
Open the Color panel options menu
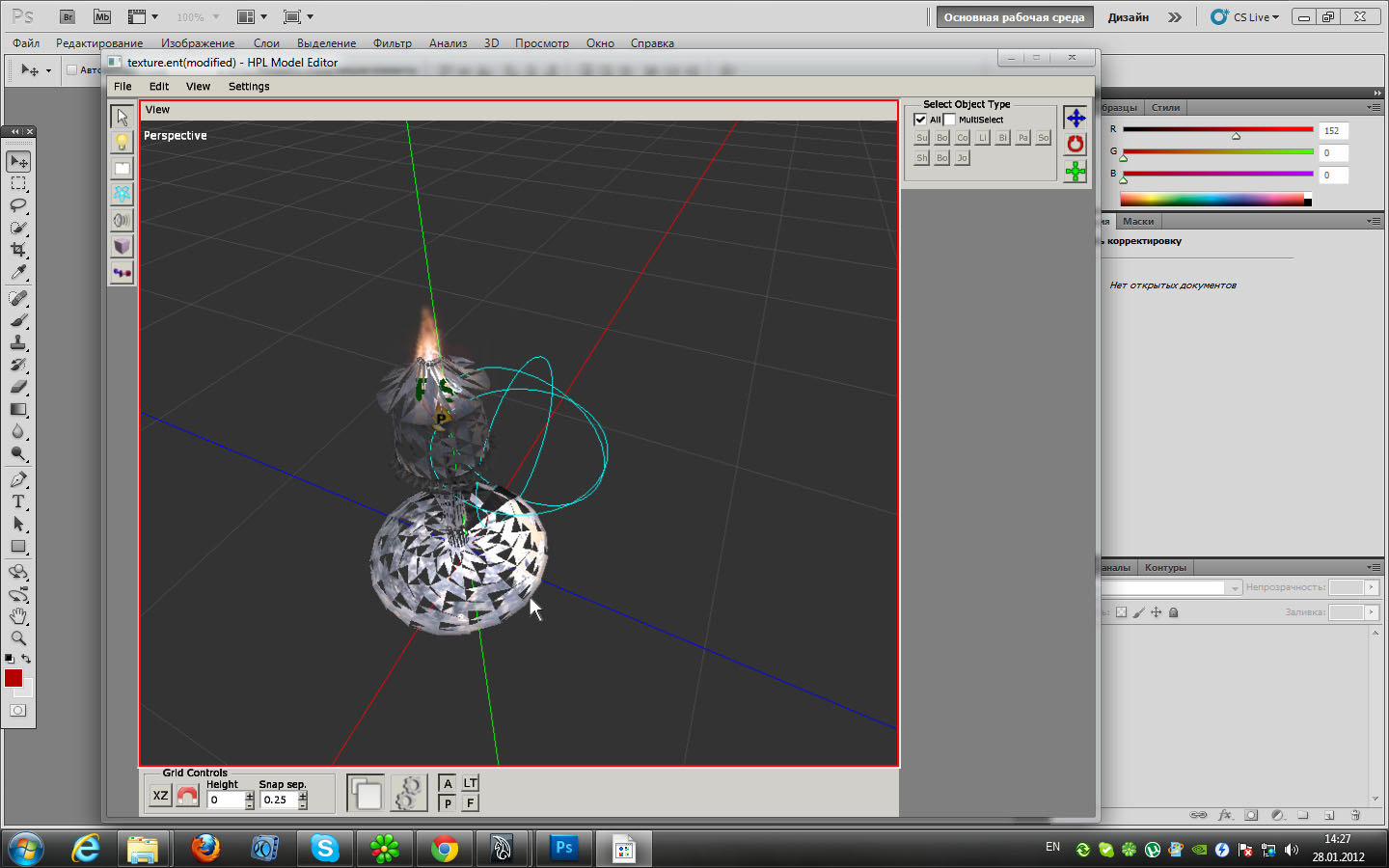pos(1373,107)
